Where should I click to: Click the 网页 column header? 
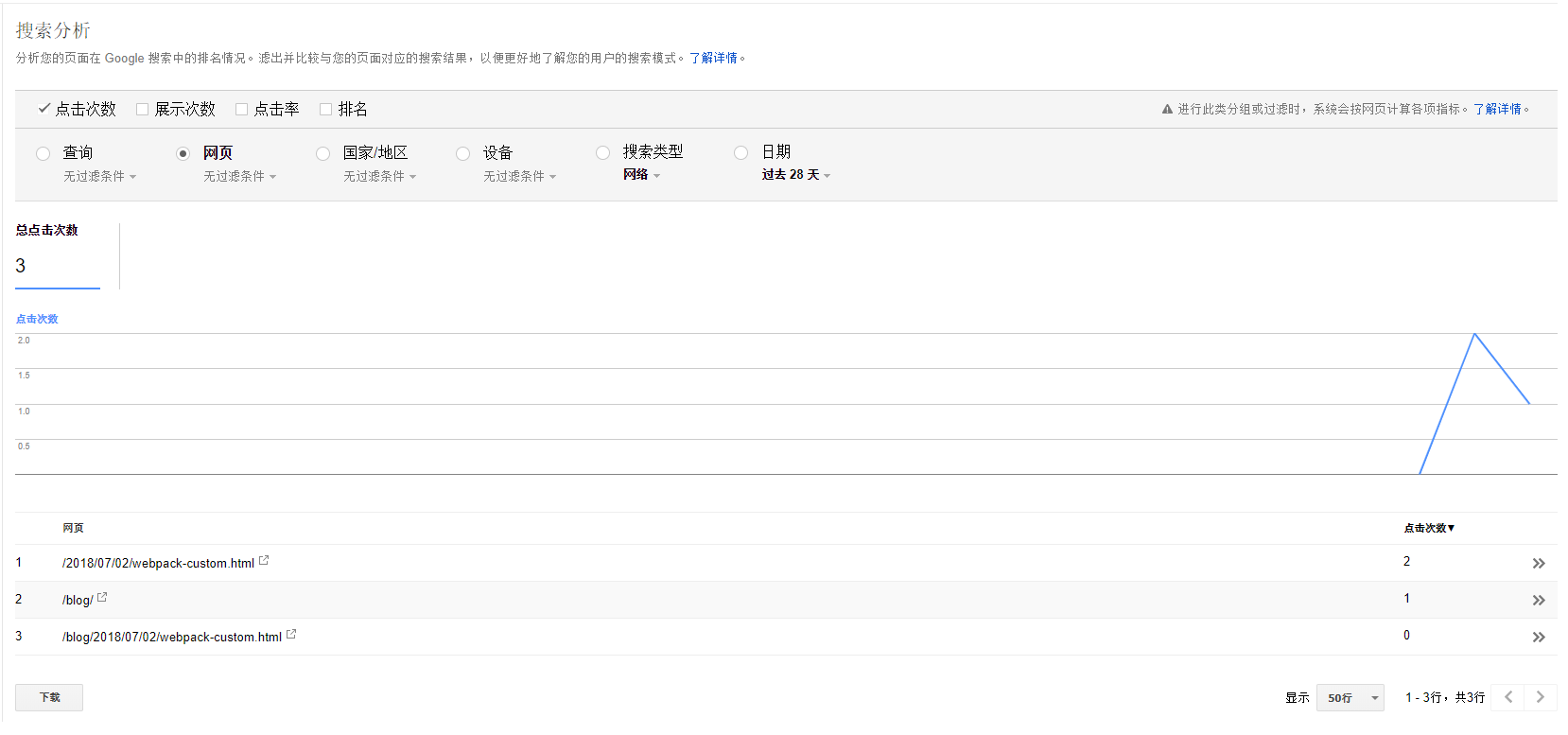coord(73,528)
